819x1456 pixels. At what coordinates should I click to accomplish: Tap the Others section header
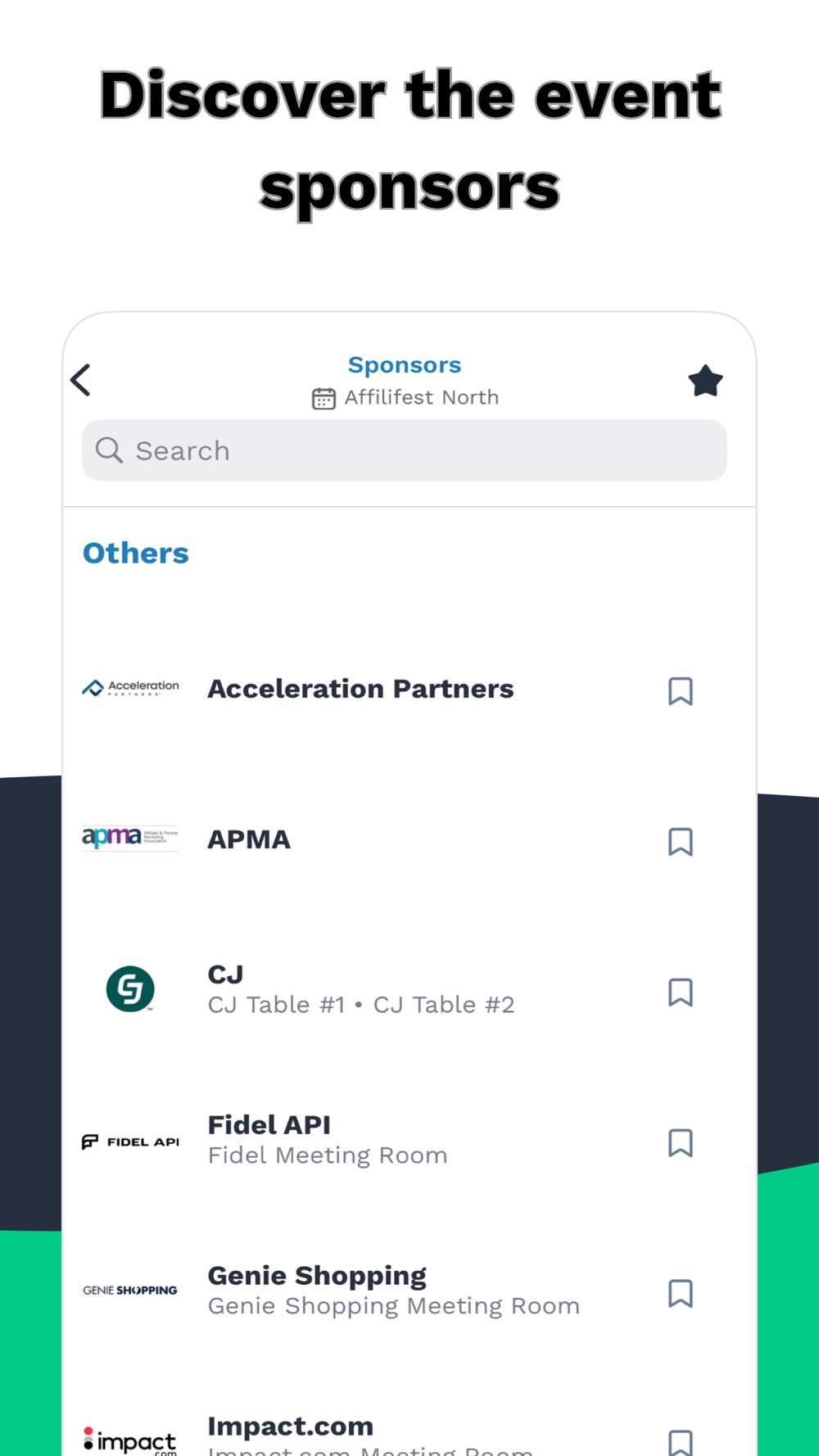136,554
